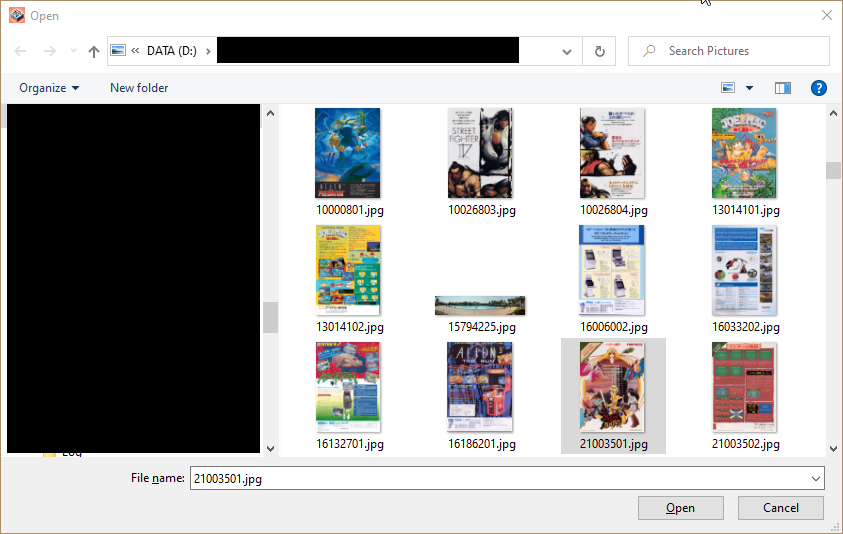Click the file name label 10000801.jpg
The image size is (843, 534).
pyautogui.click(x=350, y=210)
